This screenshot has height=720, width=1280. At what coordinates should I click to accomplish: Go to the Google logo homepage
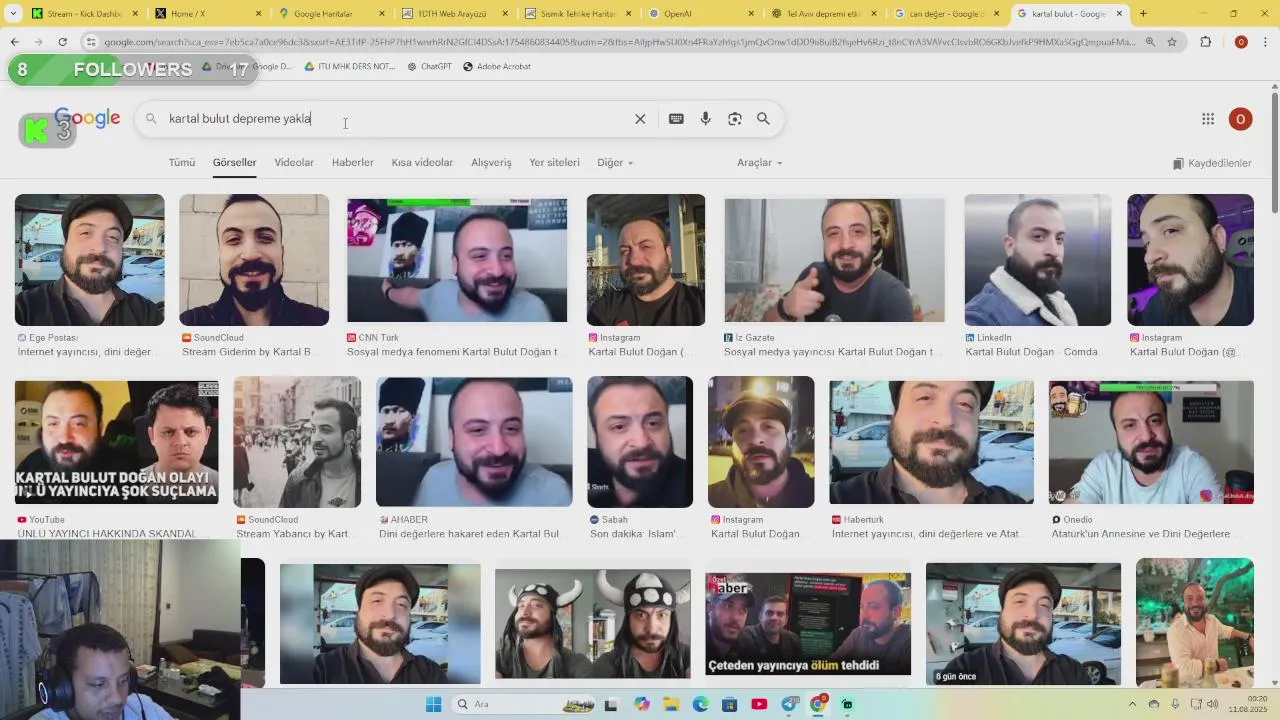[x=88, y=118]
